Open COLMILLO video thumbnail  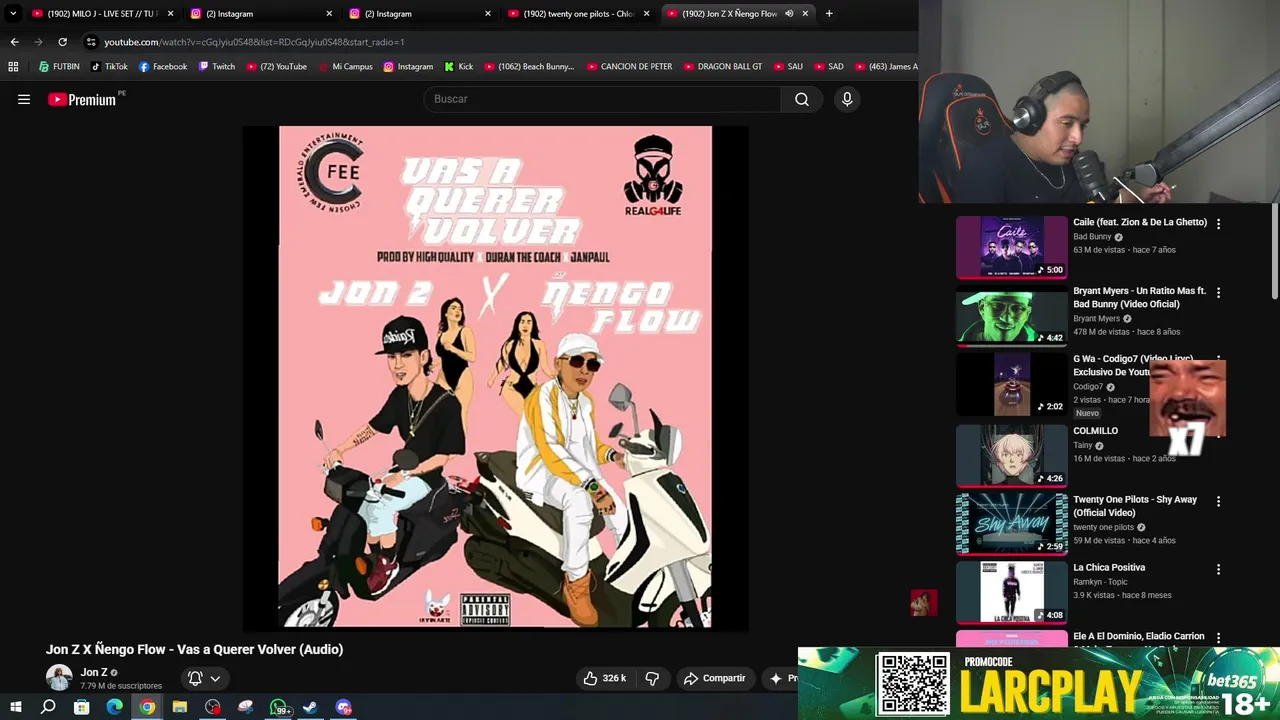tap(1012, 455)
